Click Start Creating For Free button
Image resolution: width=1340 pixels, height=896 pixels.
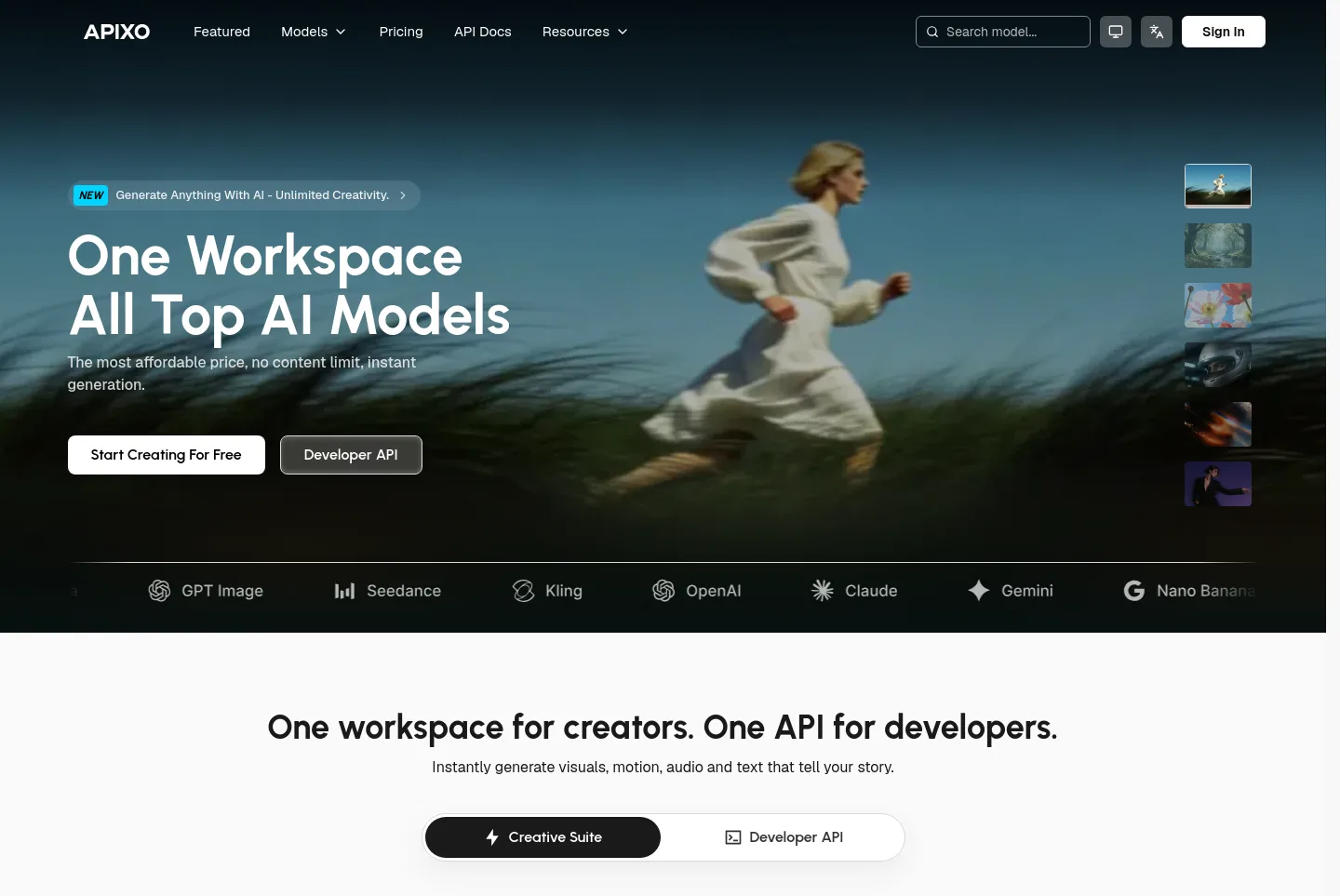click(x=167, y=455)
